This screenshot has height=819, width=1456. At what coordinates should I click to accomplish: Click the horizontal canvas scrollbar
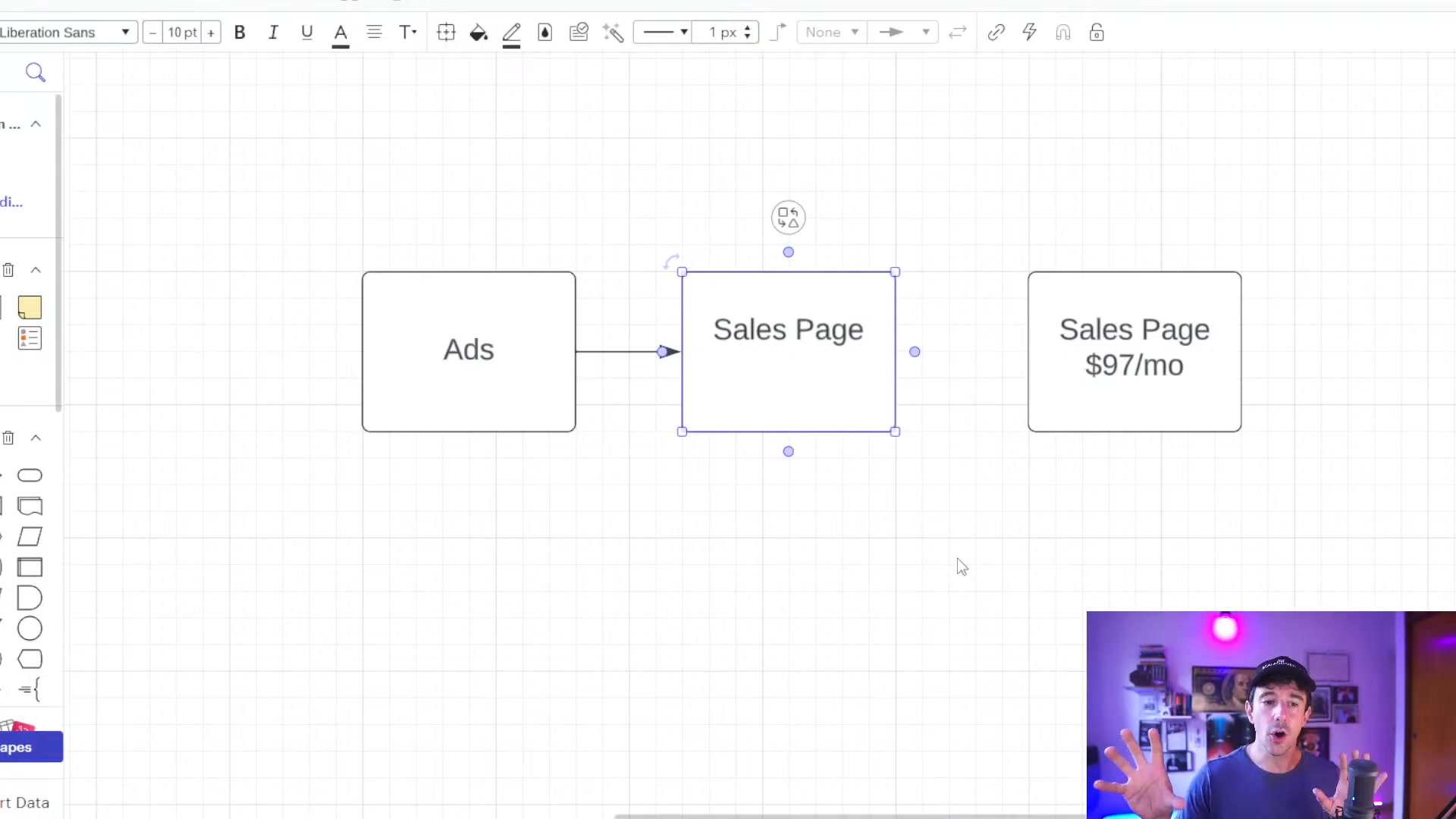pos(849,816)
